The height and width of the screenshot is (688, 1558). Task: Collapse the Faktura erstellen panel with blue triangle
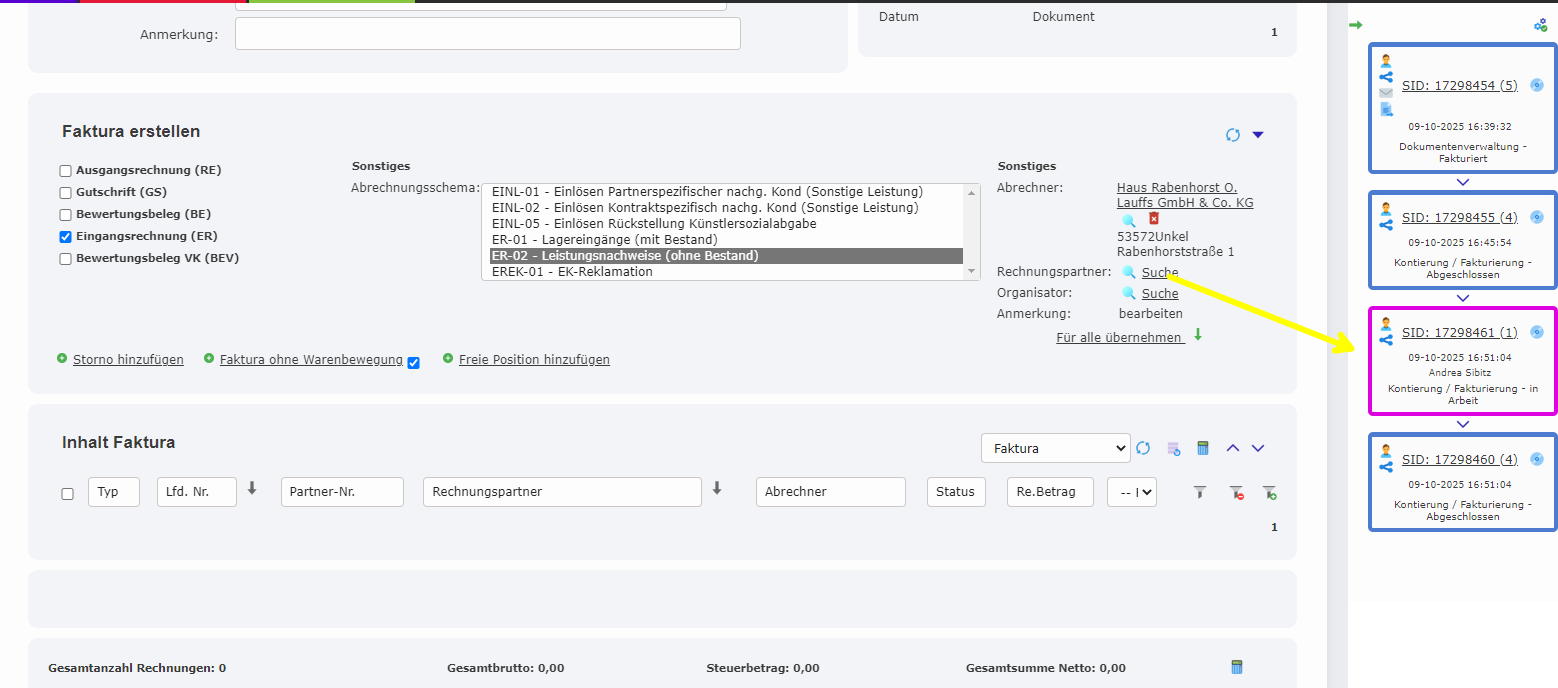tap(1258, 135)
